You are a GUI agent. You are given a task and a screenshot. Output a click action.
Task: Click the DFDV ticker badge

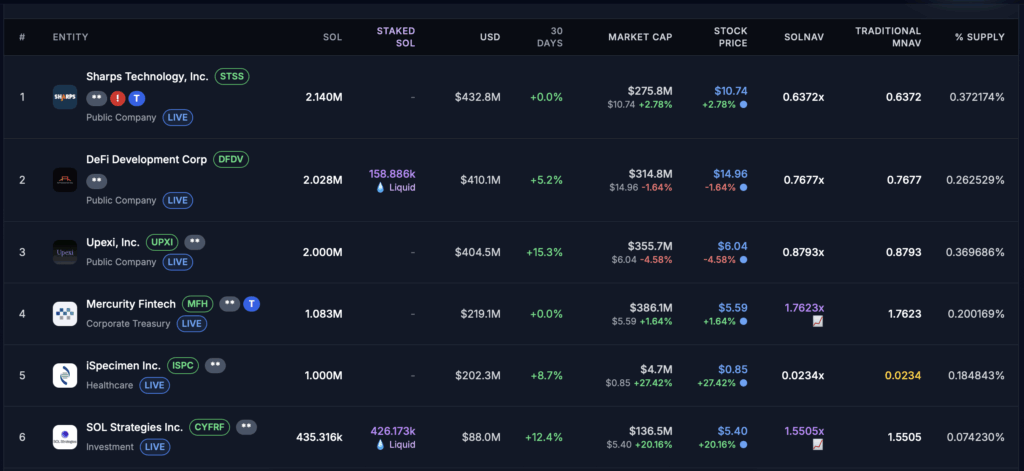(x=231, y=159)
